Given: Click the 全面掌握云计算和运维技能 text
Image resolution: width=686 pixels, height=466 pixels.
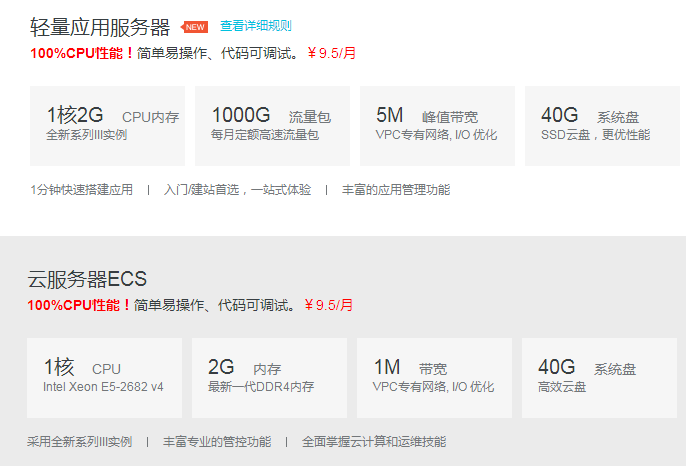Looking at the screenshot, I should (374, 442).
